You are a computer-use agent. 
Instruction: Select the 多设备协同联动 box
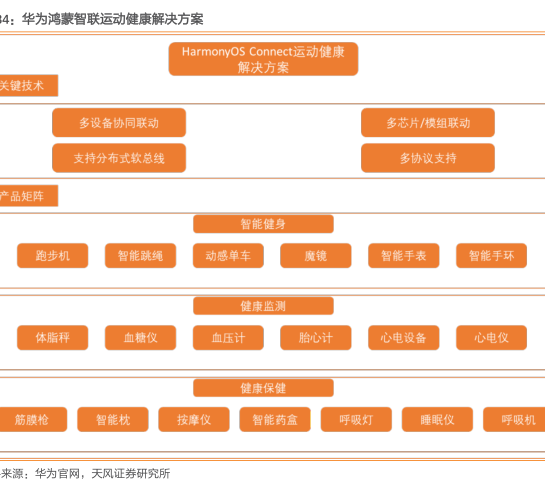point(119,123)
